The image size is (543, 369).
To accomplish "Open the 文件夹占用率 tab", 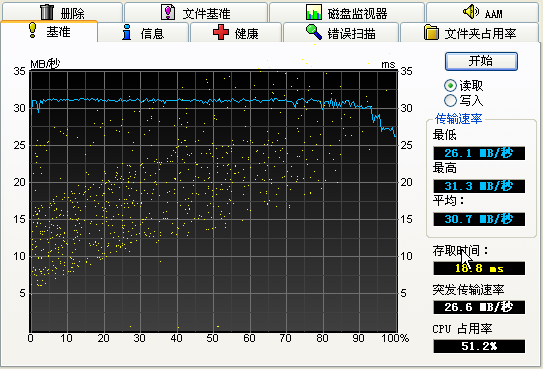I will [470, 33].
